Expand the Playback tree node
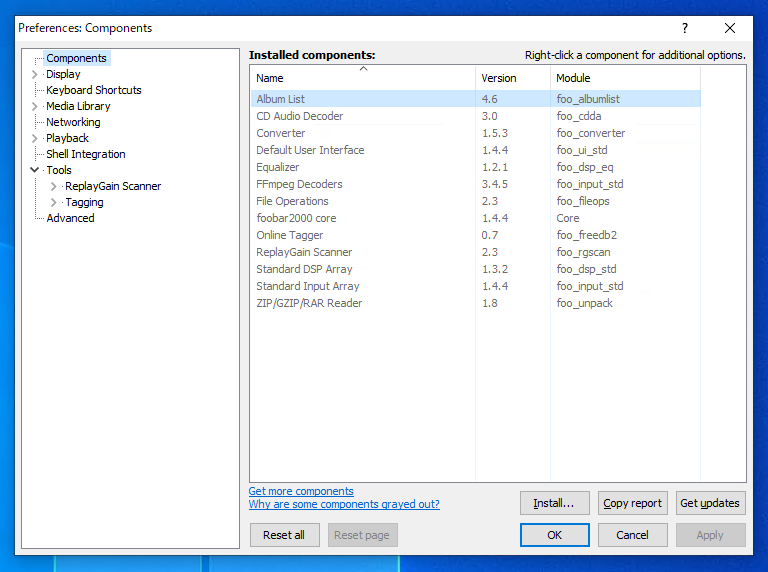 click(x=35, y=138)
